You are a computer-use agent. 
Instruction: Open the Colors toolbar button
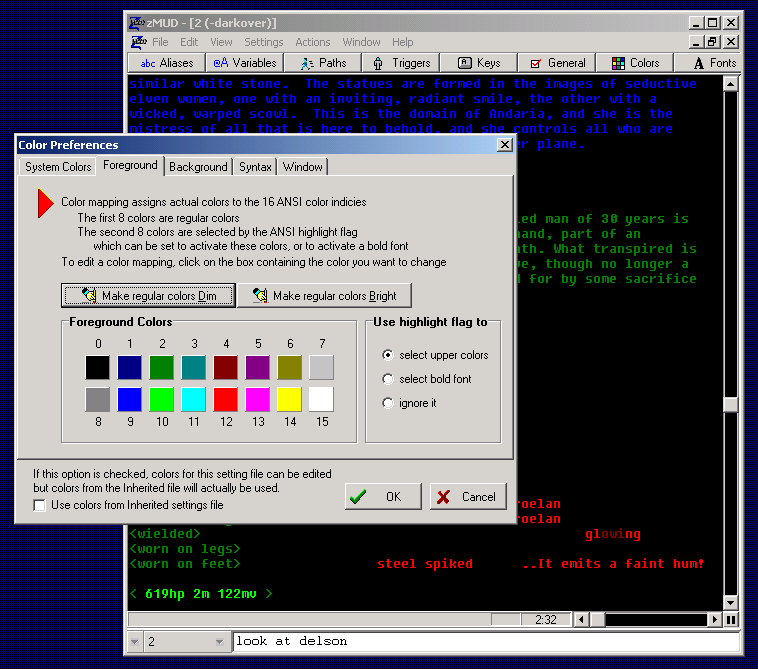tap(635, 63)
